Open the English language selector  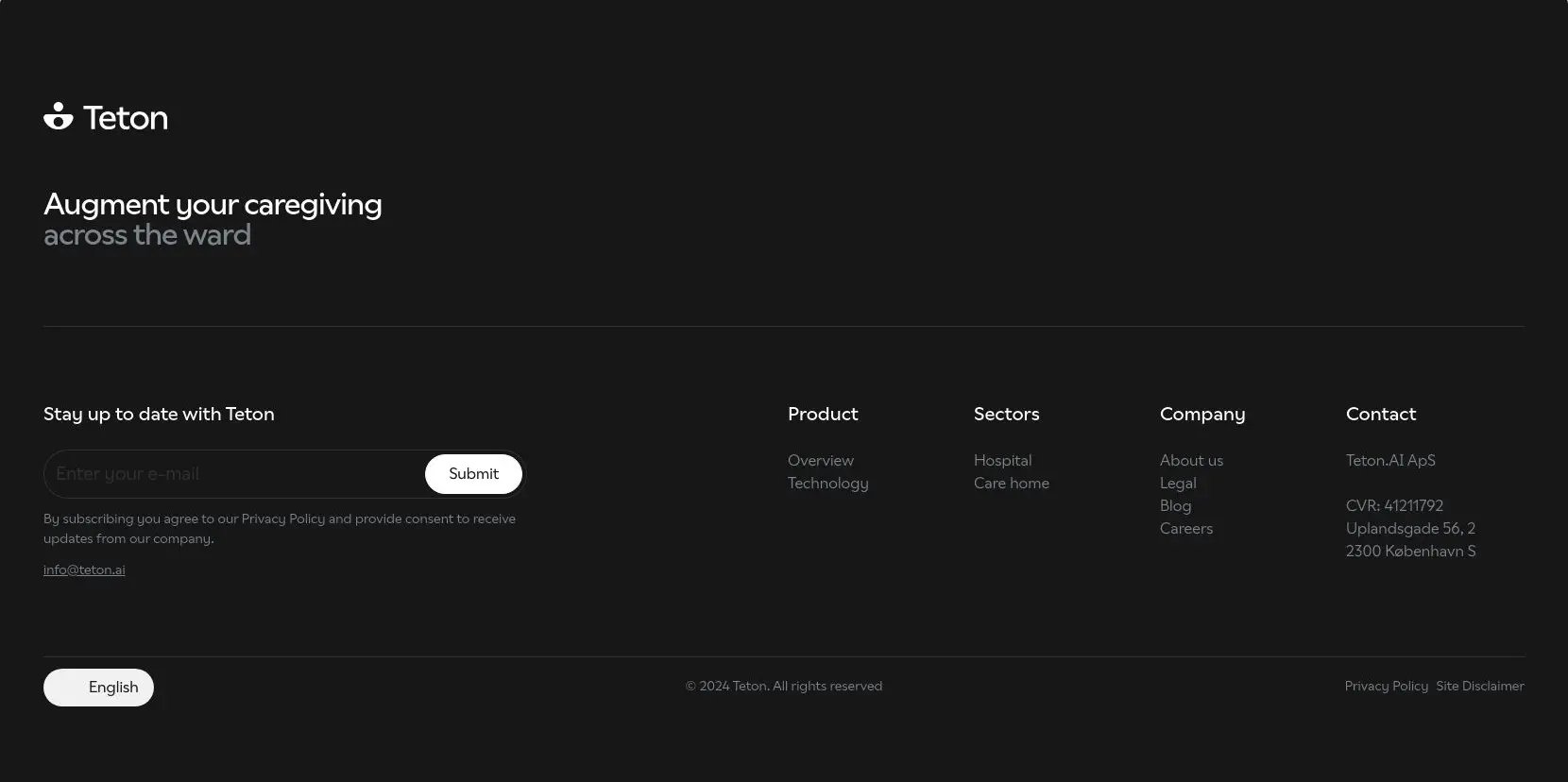[98, 688]
